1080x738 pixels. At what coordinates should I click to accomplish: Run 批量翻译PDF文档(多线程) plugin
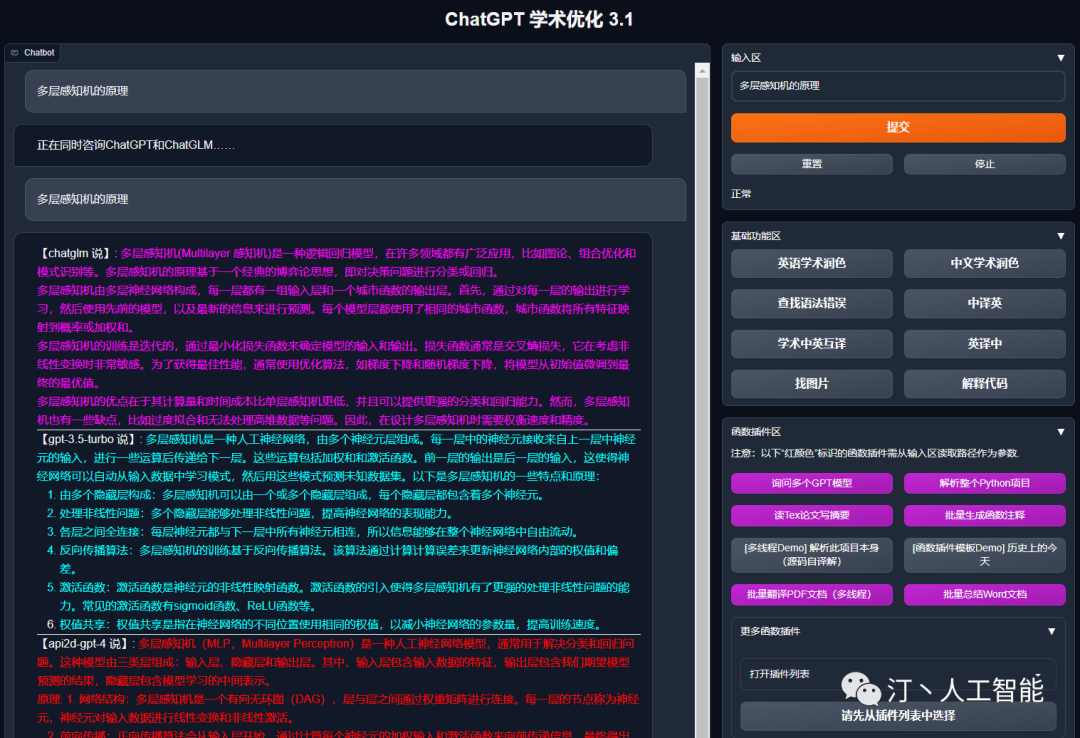click(811, 595)
